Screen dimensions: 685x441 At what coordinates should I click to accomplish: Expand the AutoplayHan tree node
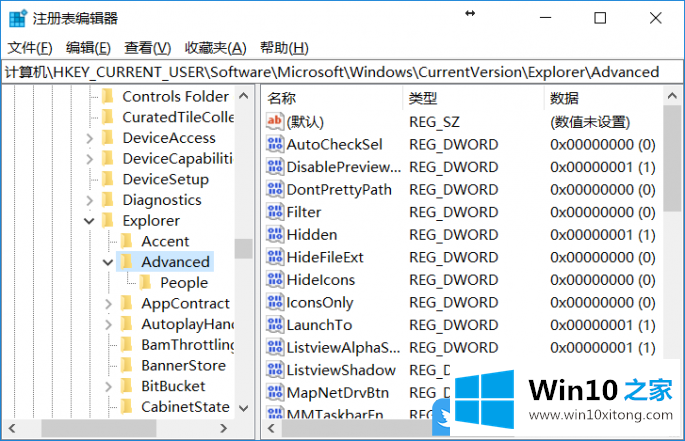[x=108, y=324]
